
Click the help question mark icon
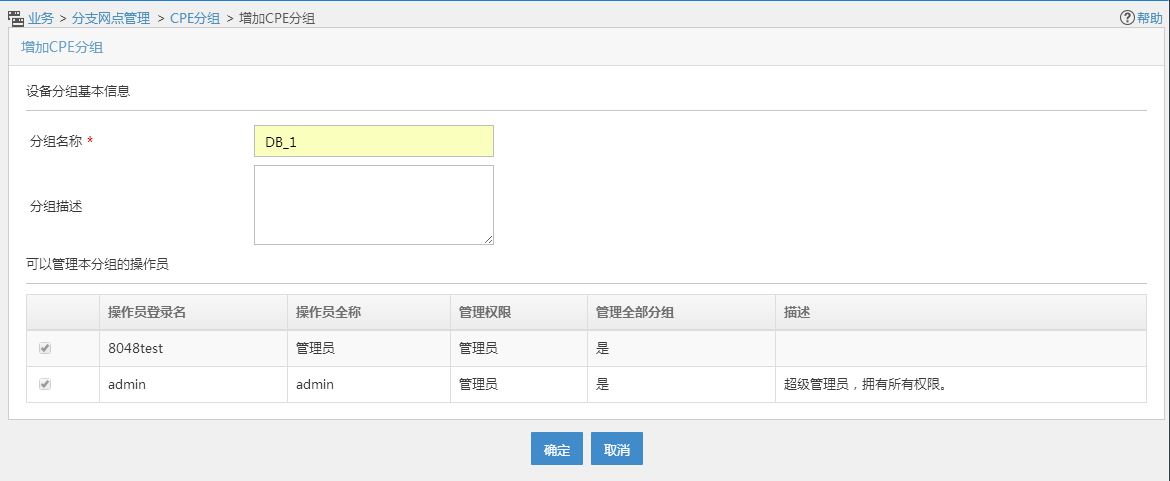pyautogui.click(x=1127, y=18)
